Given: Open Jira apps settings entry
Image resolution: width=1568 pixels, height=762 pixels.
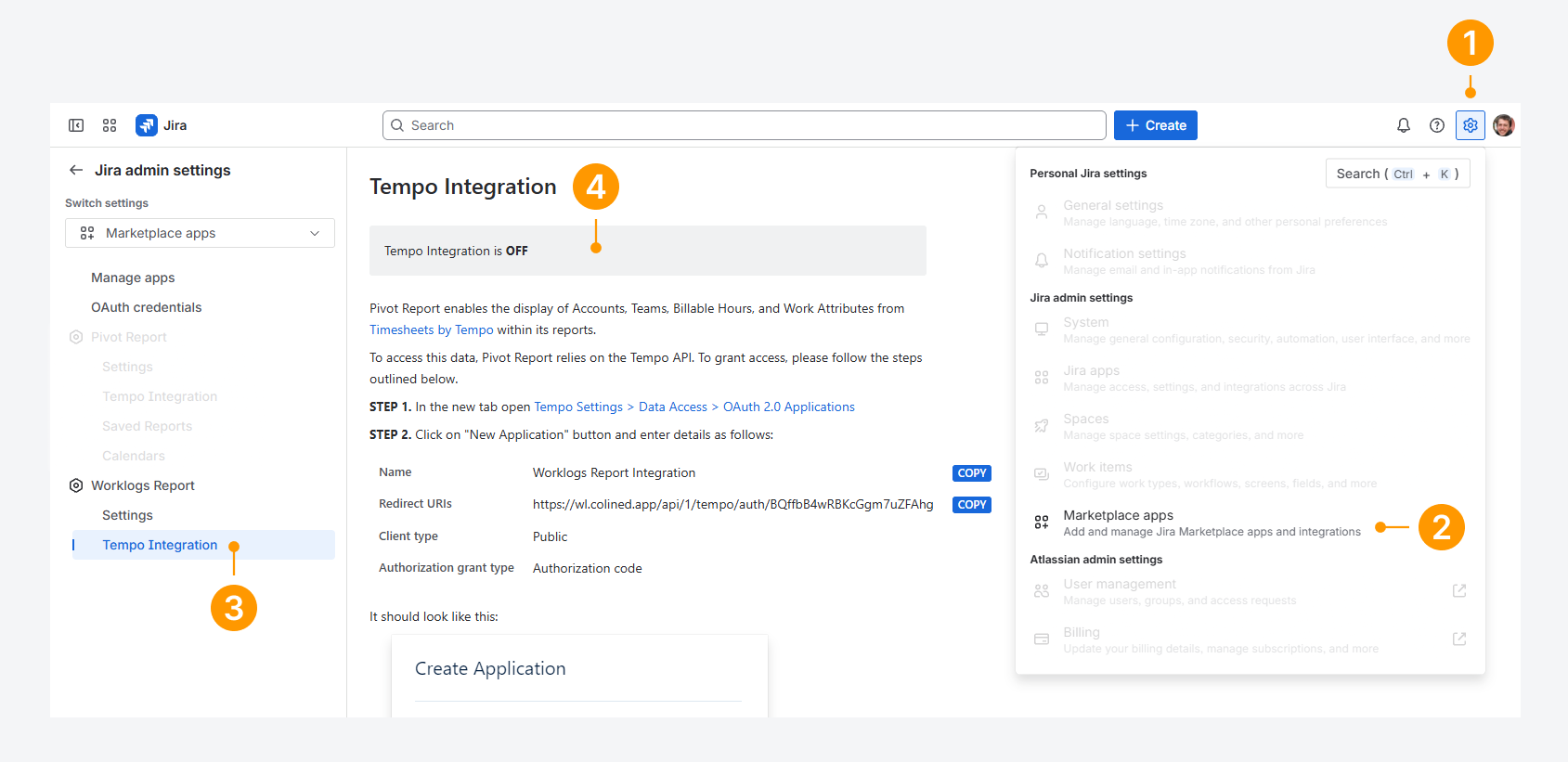Looking at the screenshot, I should 1250,378.
